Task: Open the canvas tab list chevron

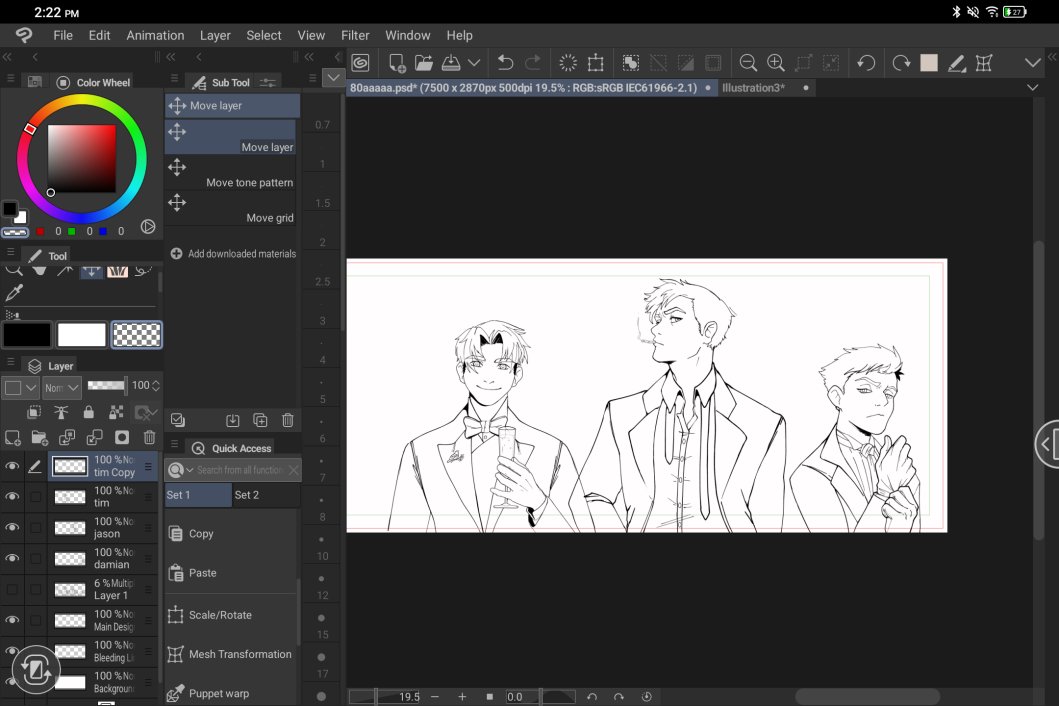Action: [x=1033, y=87]
